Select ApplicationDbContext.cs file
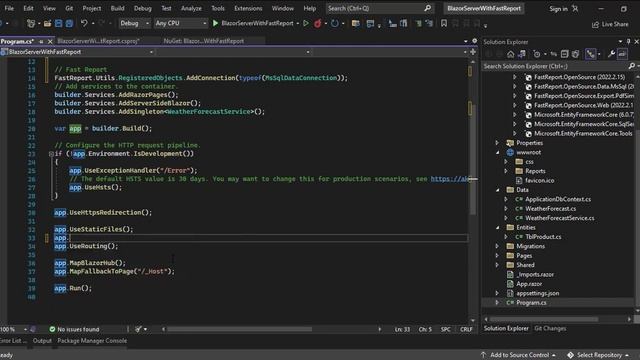 coord(558,199)
